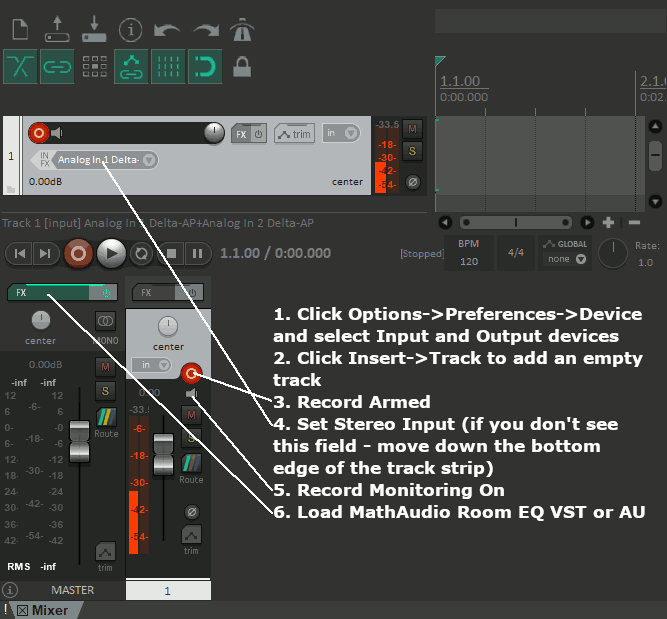Open master info icon at bottom left

coord(10,590)
